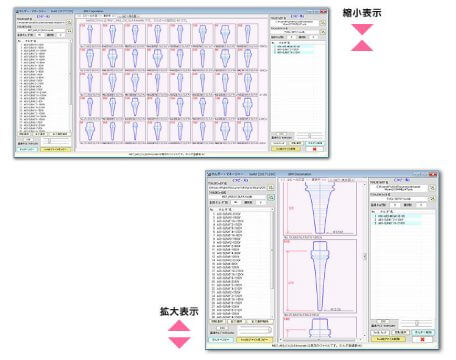Select third tab above thumbnail grid, upper window
Screen dimensions: 456x360
point(129,16)
